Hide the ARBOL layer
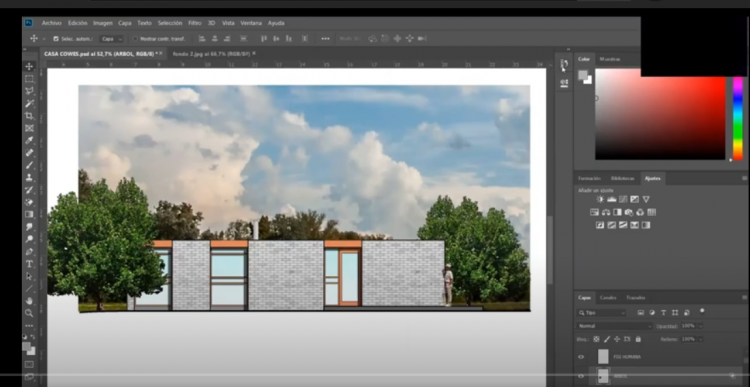The image size is (750, 387). coord(581,376)
